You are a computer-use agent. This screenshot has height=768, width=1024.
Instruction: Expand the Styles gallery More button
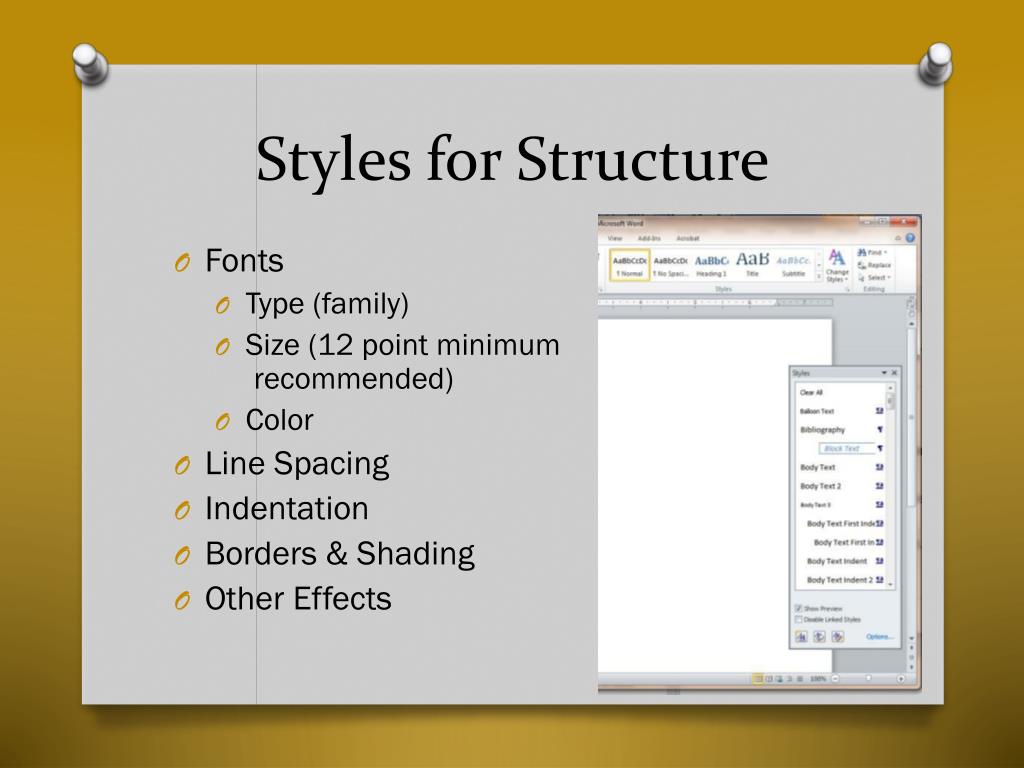point(819,278)
